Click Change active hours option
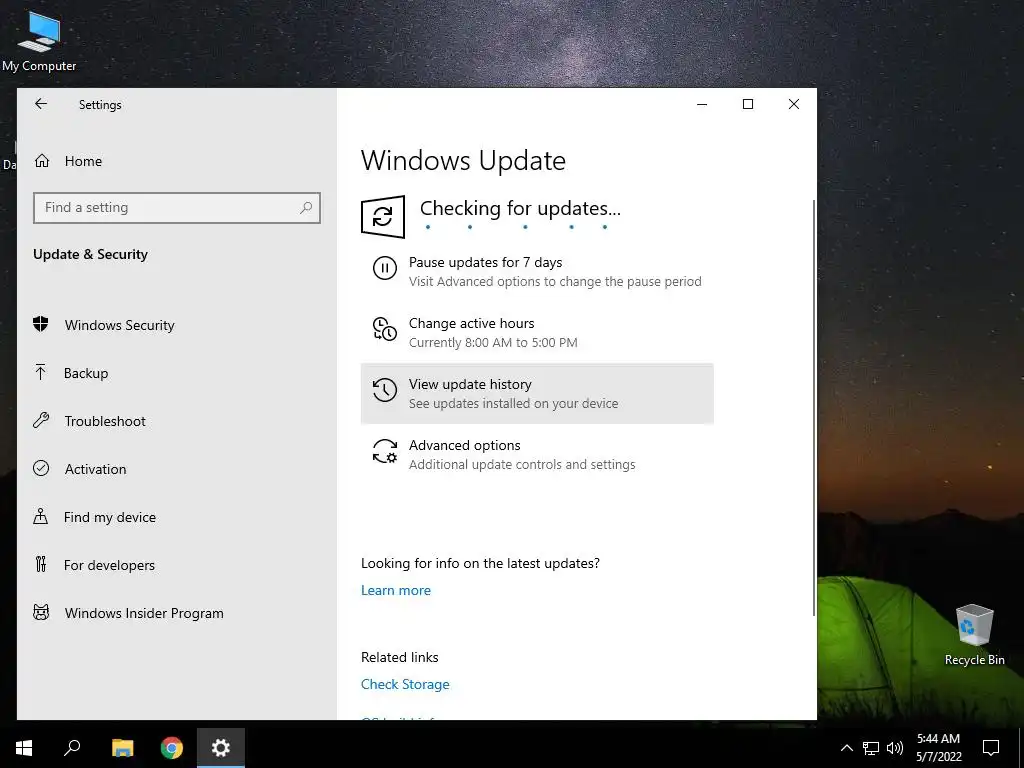Image resolution: width=1024 pixels, height=768 pixels. tap(537, 332)
